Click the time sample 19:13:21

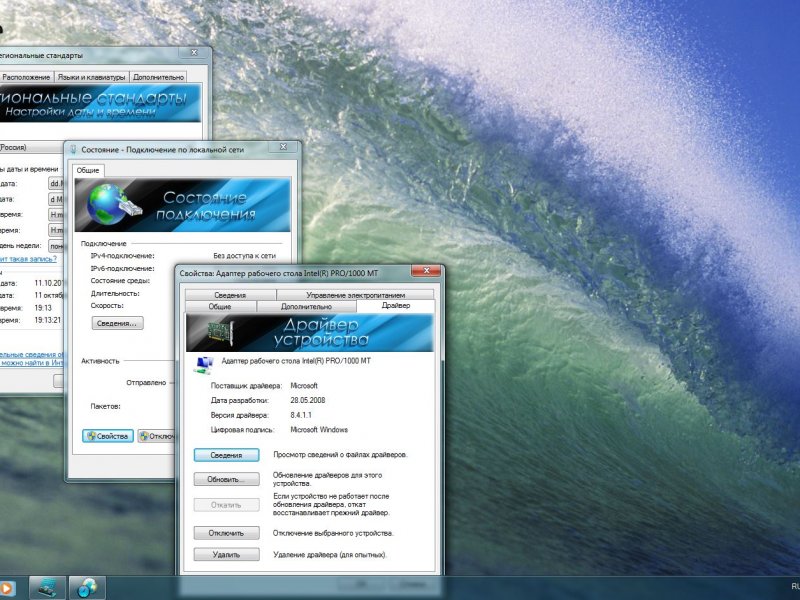[48, 320]
